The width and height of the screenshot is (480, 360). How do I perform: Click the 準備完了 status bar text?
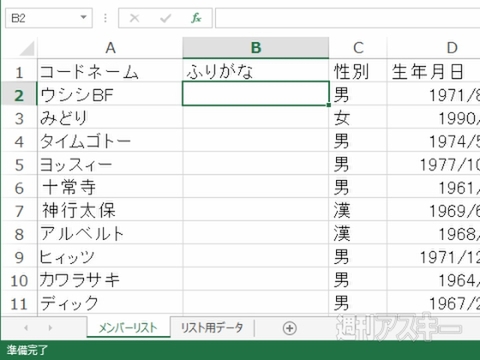pos(27,350)
